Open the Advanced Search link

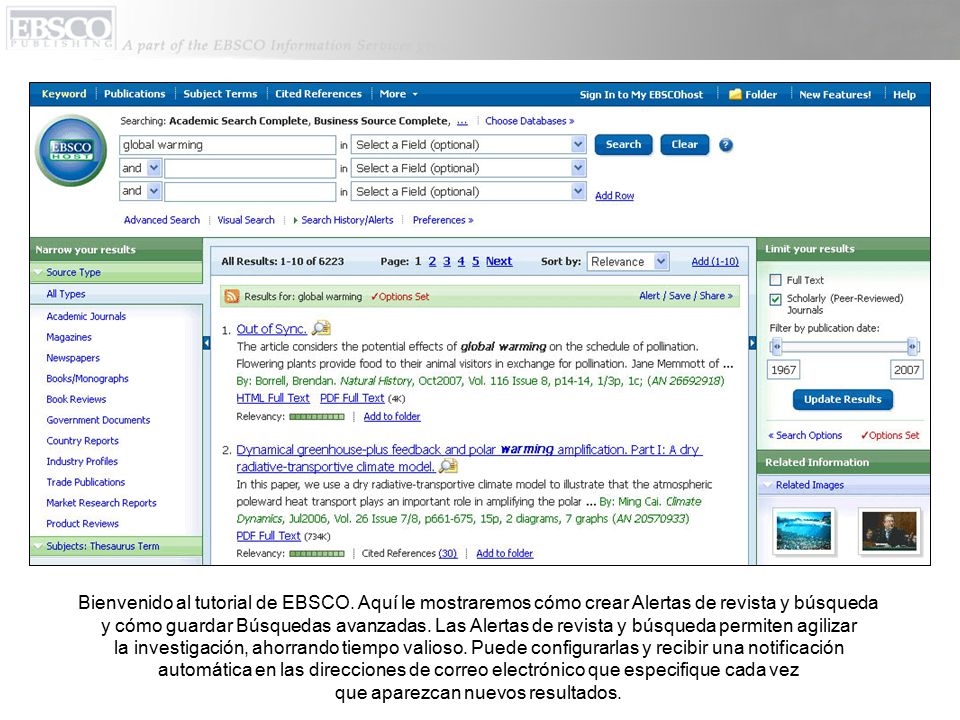pyautogui.click(x=162, y=220)
